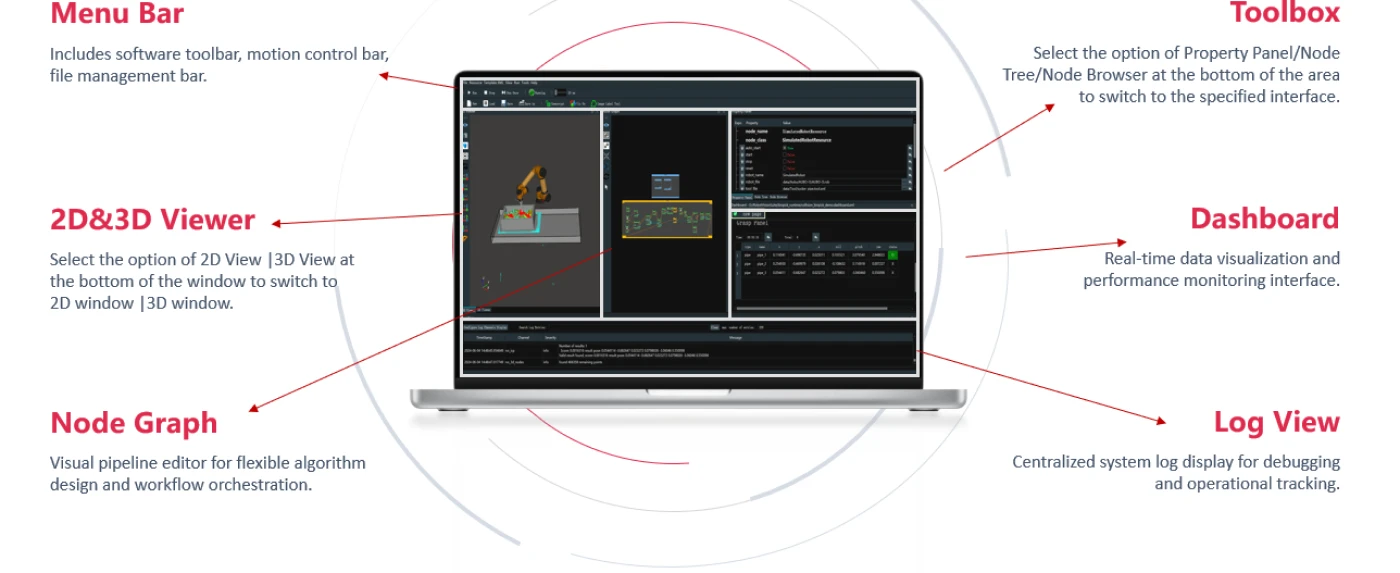Click the New file icon
Viewport: 1400px width, 573px height.
471,103
